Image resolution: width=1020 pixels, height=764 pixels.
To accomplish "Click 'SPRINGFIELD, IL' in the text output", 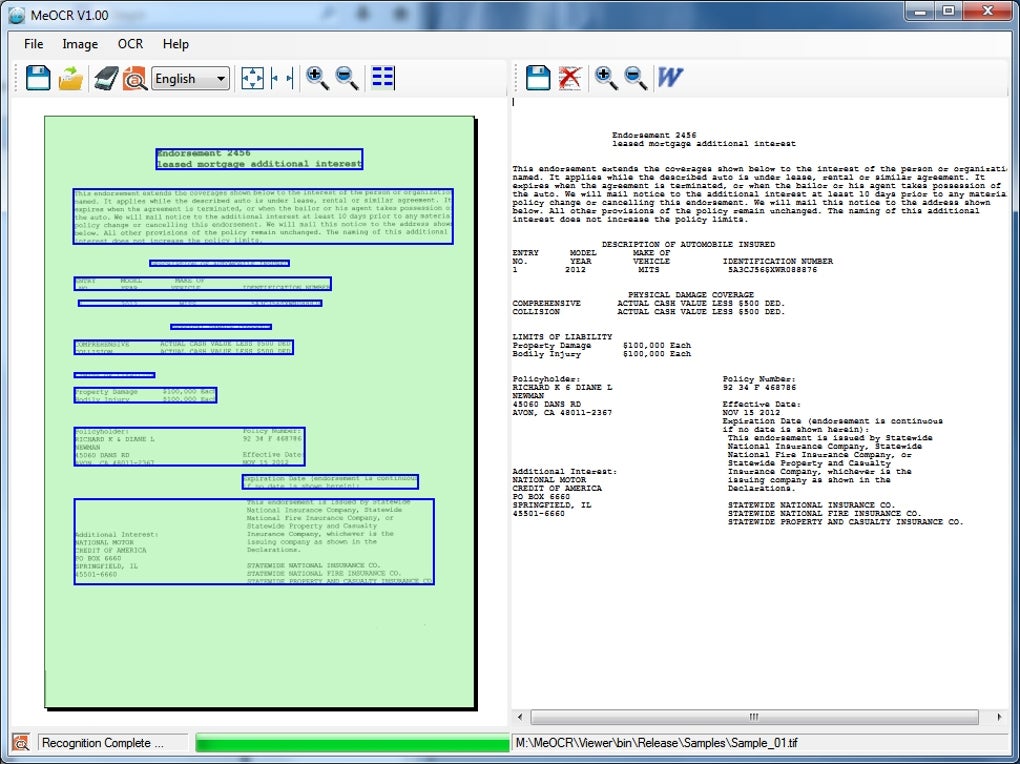I will (x=552, y=505).
